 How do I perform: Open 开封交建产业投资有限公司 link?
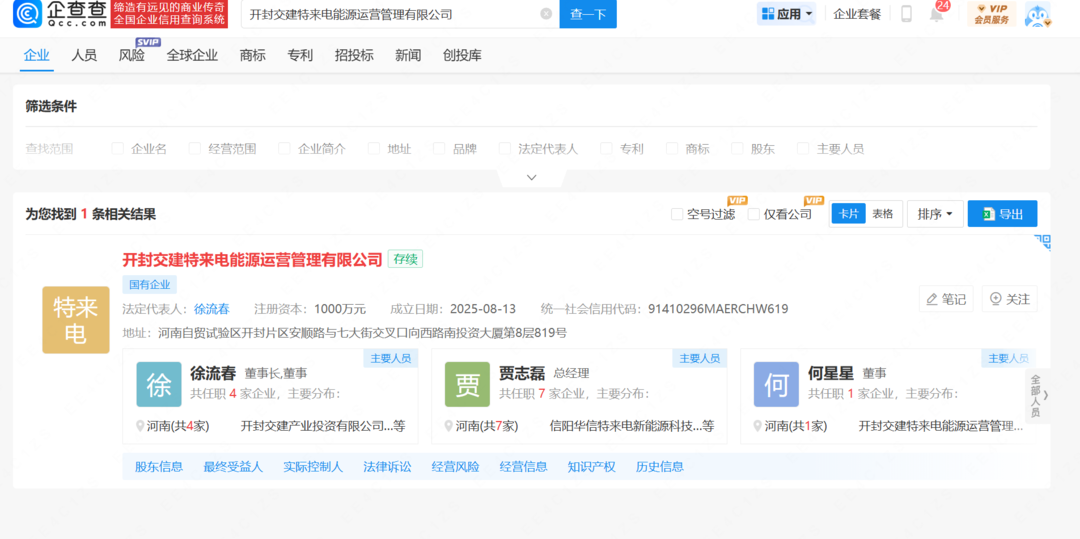pos(322,426)
